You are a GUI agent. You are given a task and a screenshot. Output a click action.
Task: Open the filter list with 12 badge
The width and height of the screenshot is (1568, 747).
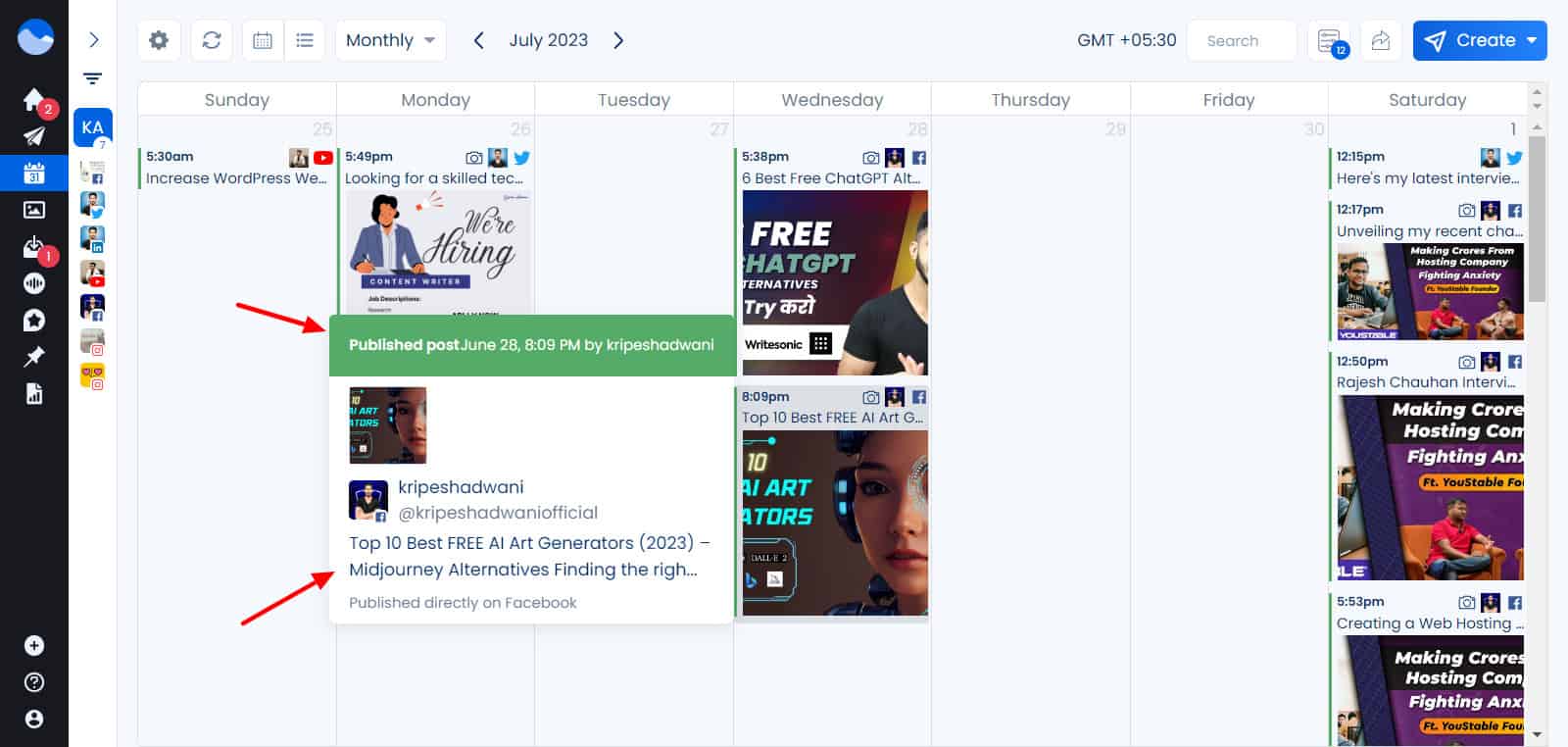click(1330, 40)
